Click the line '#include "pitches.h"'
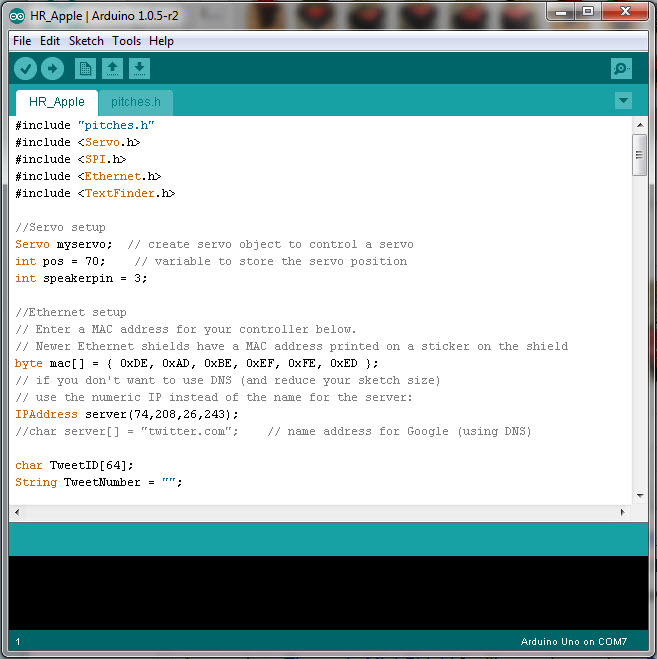The height and width of the screenshot is (659, 657). pos(85,125)
